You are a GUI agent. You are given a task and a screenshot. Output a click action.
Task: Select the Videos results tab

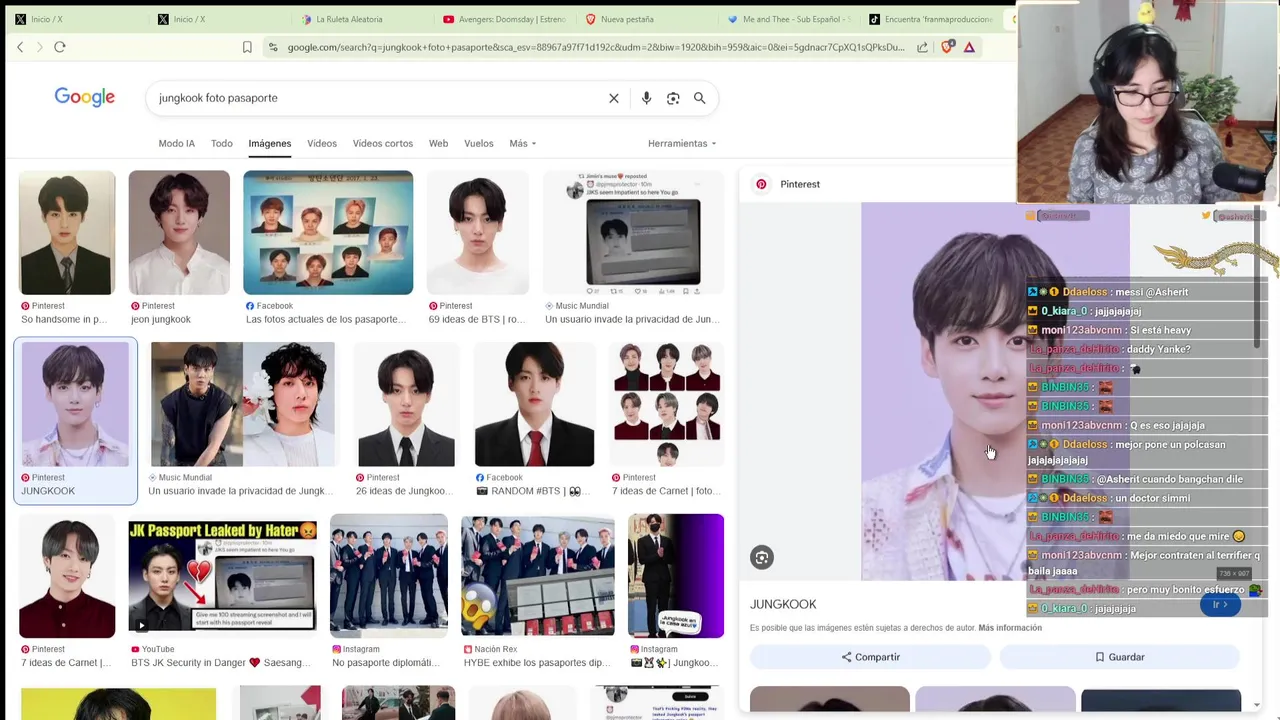[322, 143]
